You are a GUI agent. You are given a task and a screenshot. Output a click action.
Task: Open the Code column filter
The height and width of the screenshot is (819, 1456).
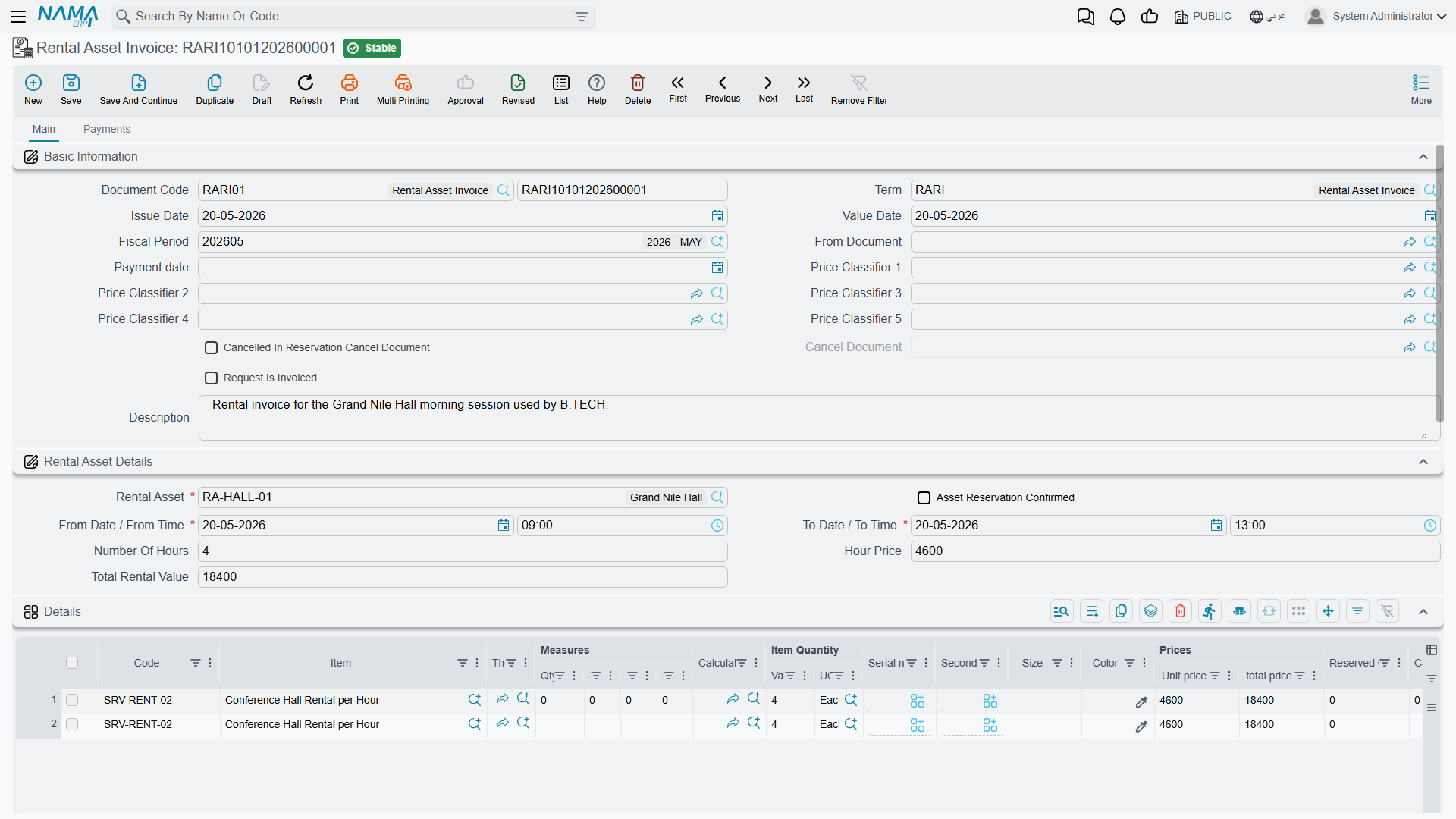pyautogui.click(x=195, y=663)
